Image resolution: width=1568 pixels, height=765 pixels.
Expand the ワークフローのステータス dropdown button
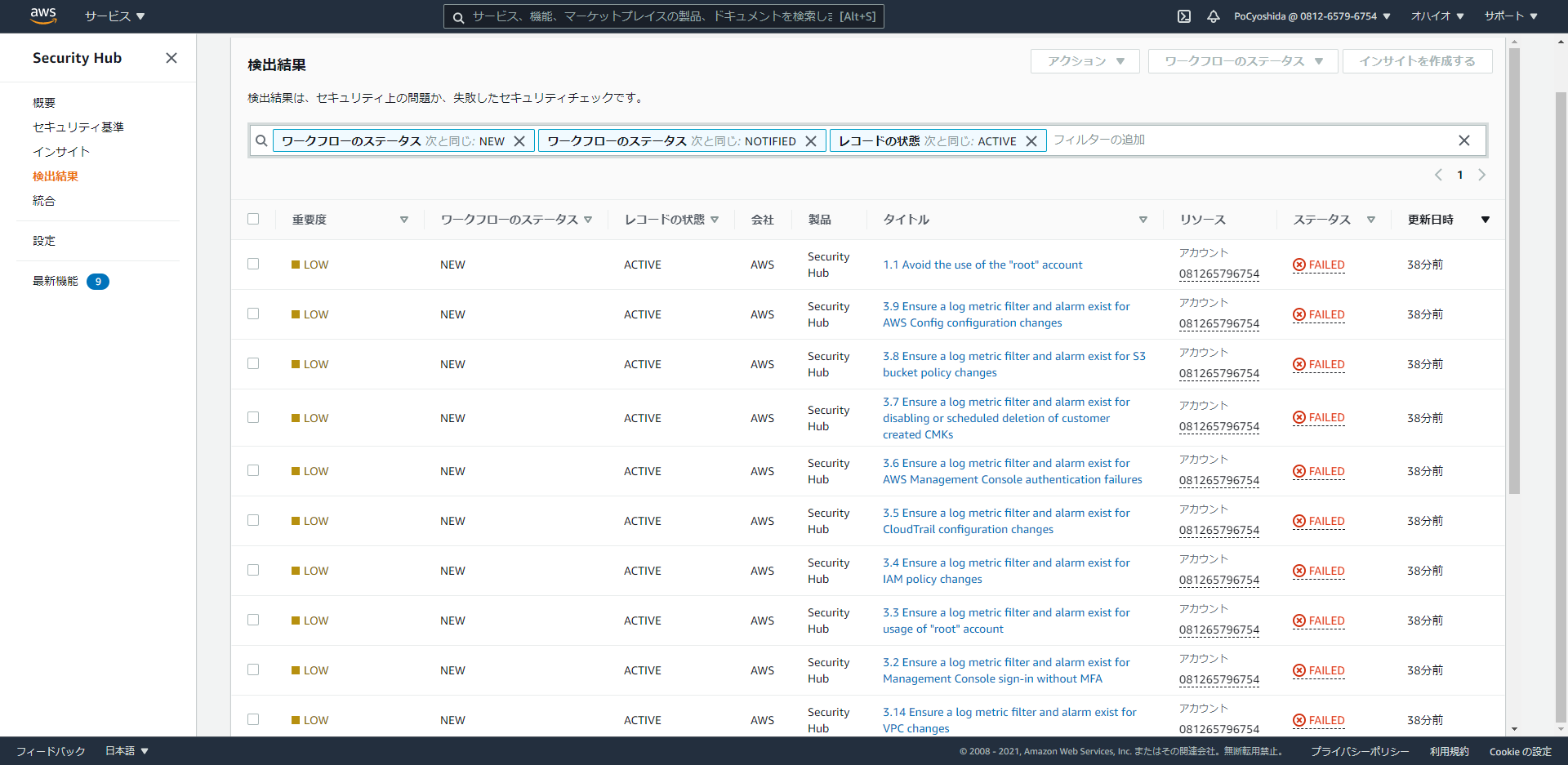[1242, 61]
